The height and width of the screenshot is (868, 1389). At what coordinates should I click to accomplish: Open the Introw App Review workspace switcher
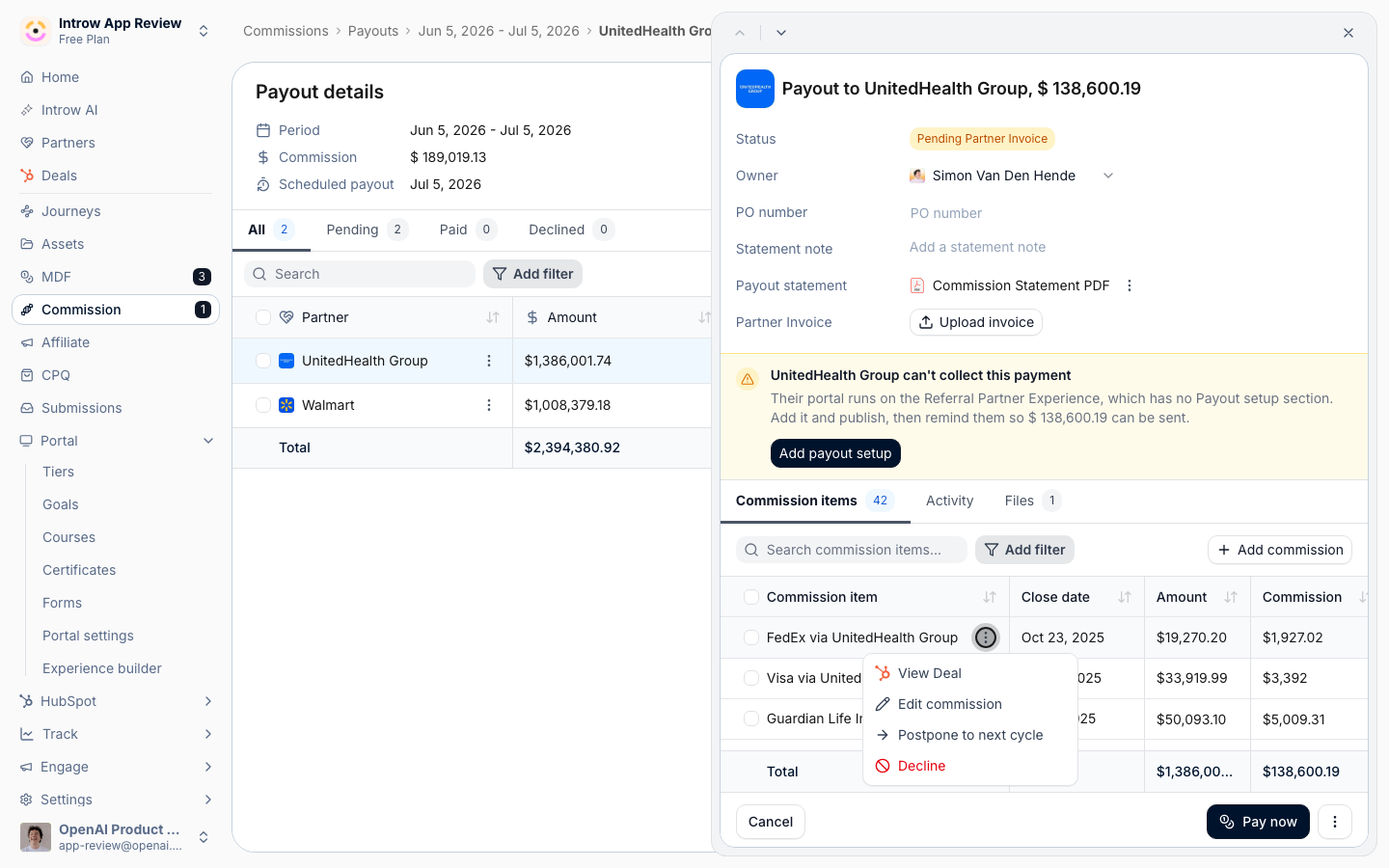pos(116,31)
